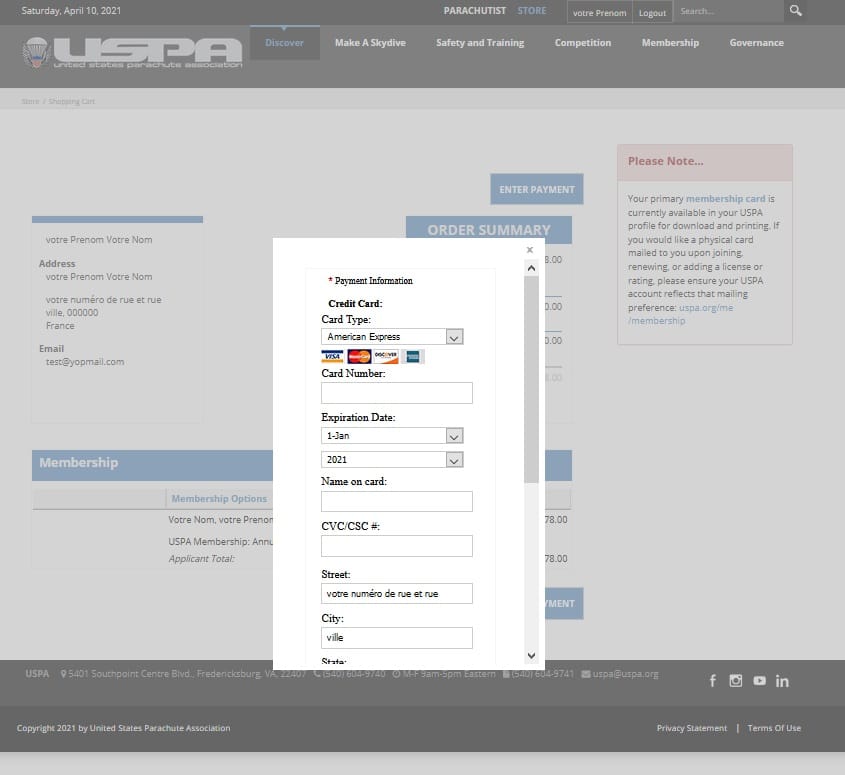Screen dimensions: 845x775
Task: Open Safety and Training menu
Action: tap(480, 43)
